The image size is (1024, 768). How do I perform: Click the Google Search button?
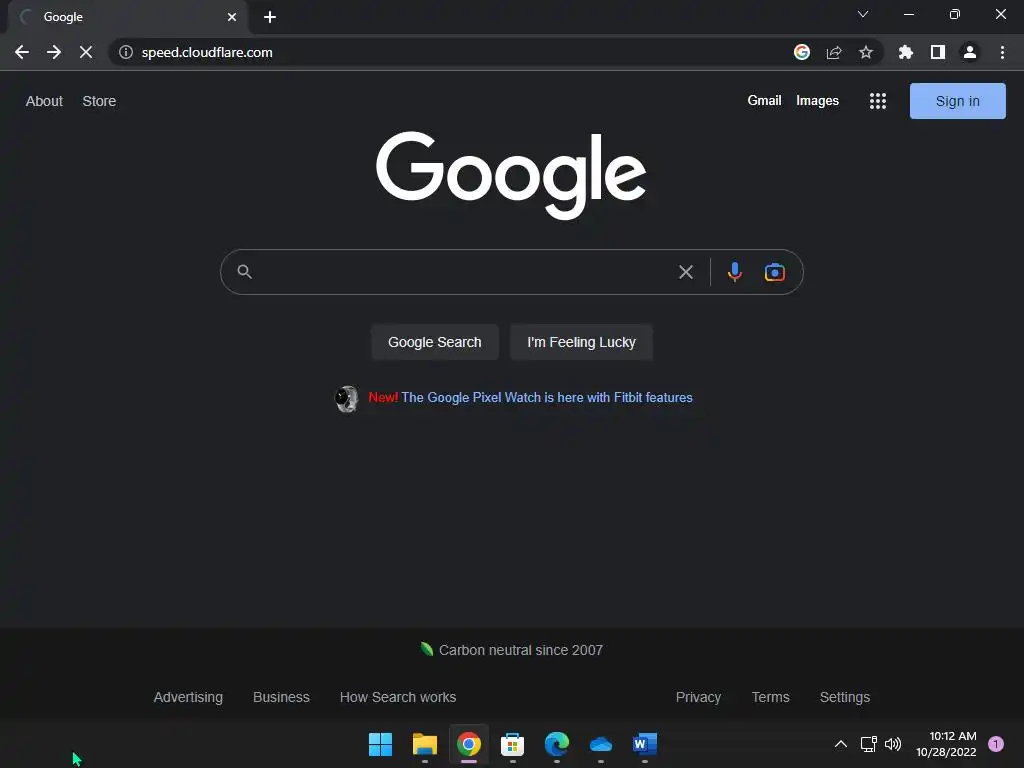click(x=434, y=342)
